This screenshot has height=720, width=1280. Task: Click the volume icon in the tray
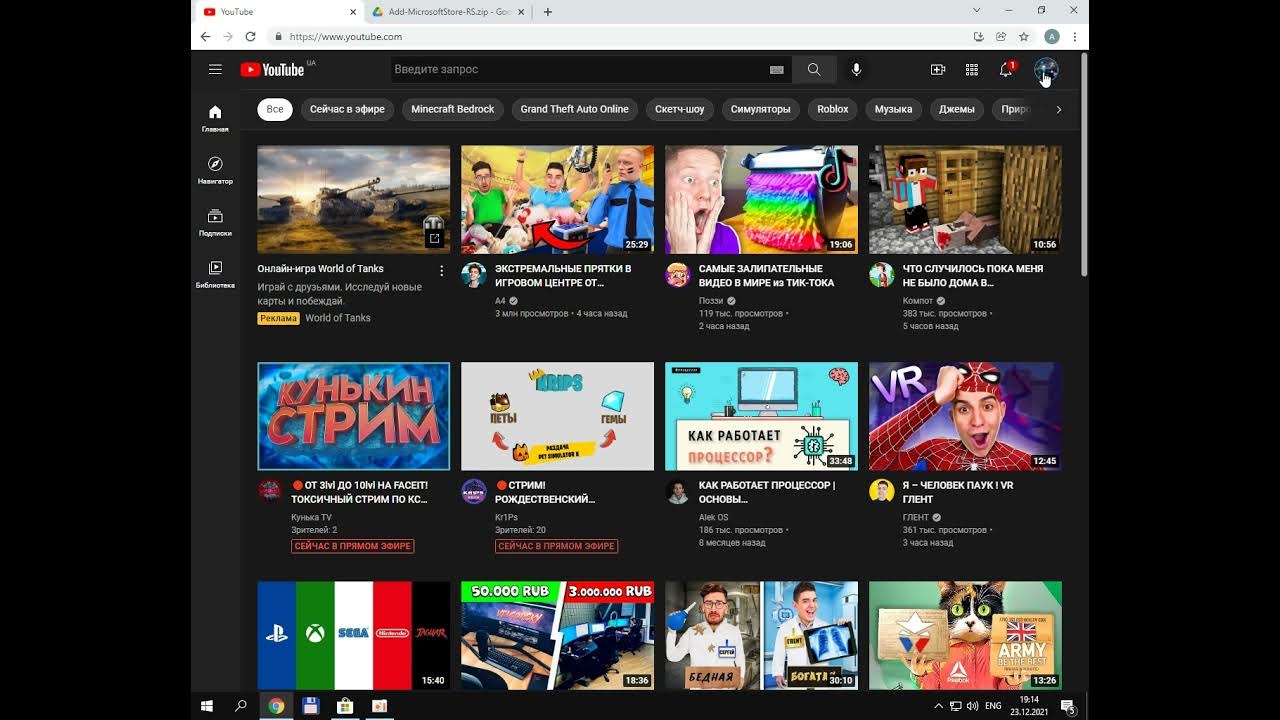(973, 706)
